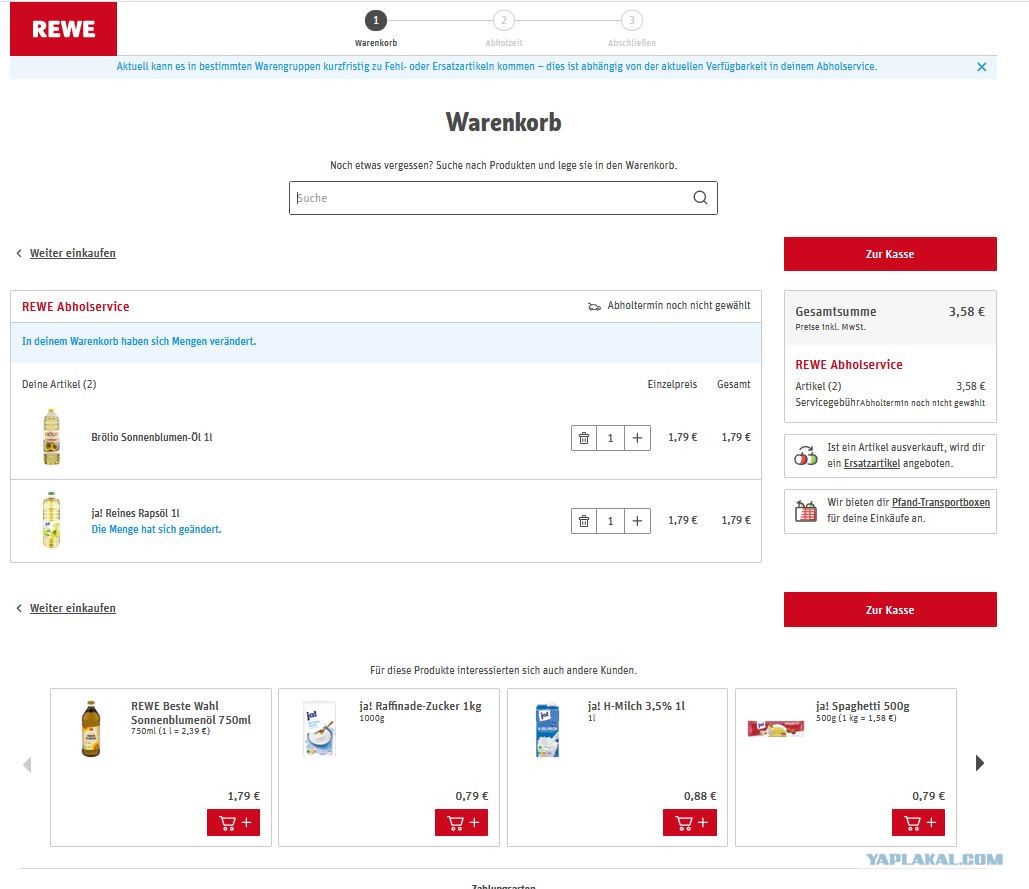Image resolution: width=1029 pixels, height=889 pixels.
Task: Remove ja! Reines Rapsöl via trash icon
Action: tap(583, 521)
